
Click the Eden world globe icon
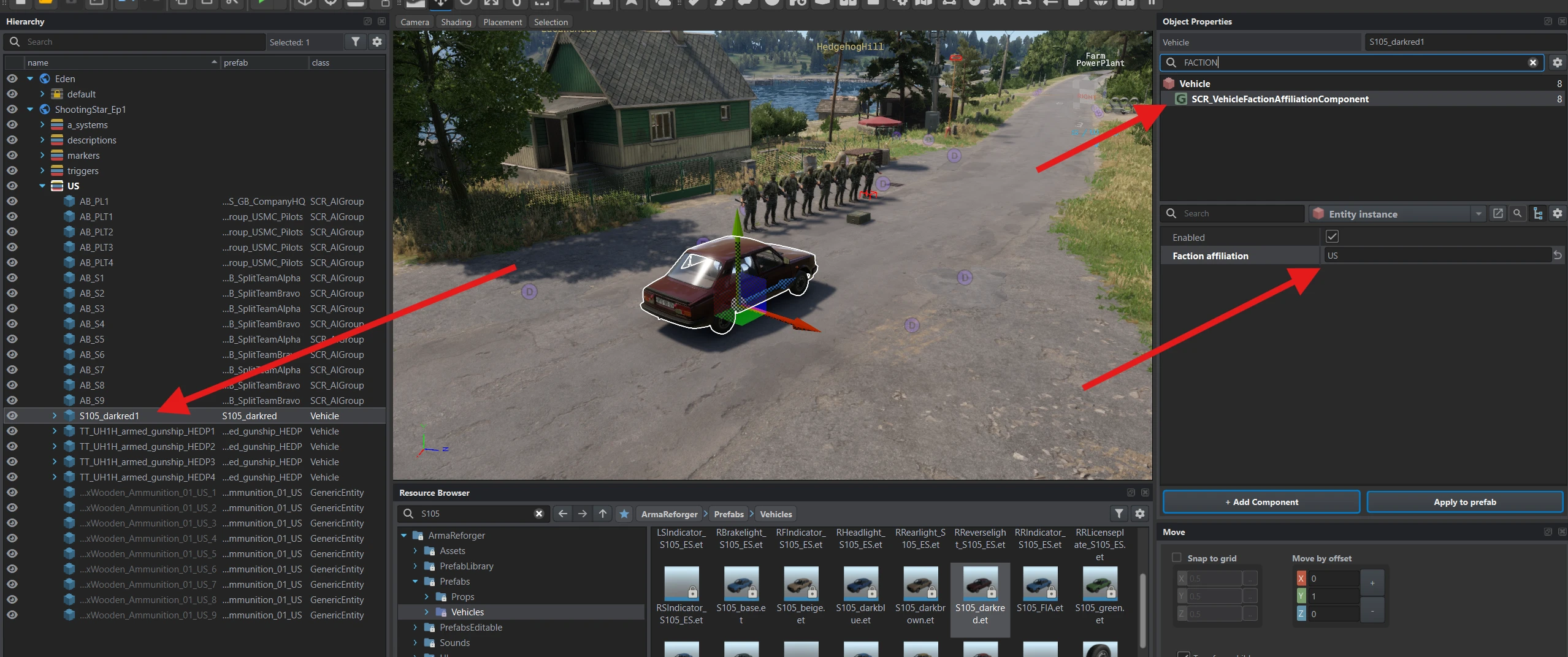(x=45, y=78)
